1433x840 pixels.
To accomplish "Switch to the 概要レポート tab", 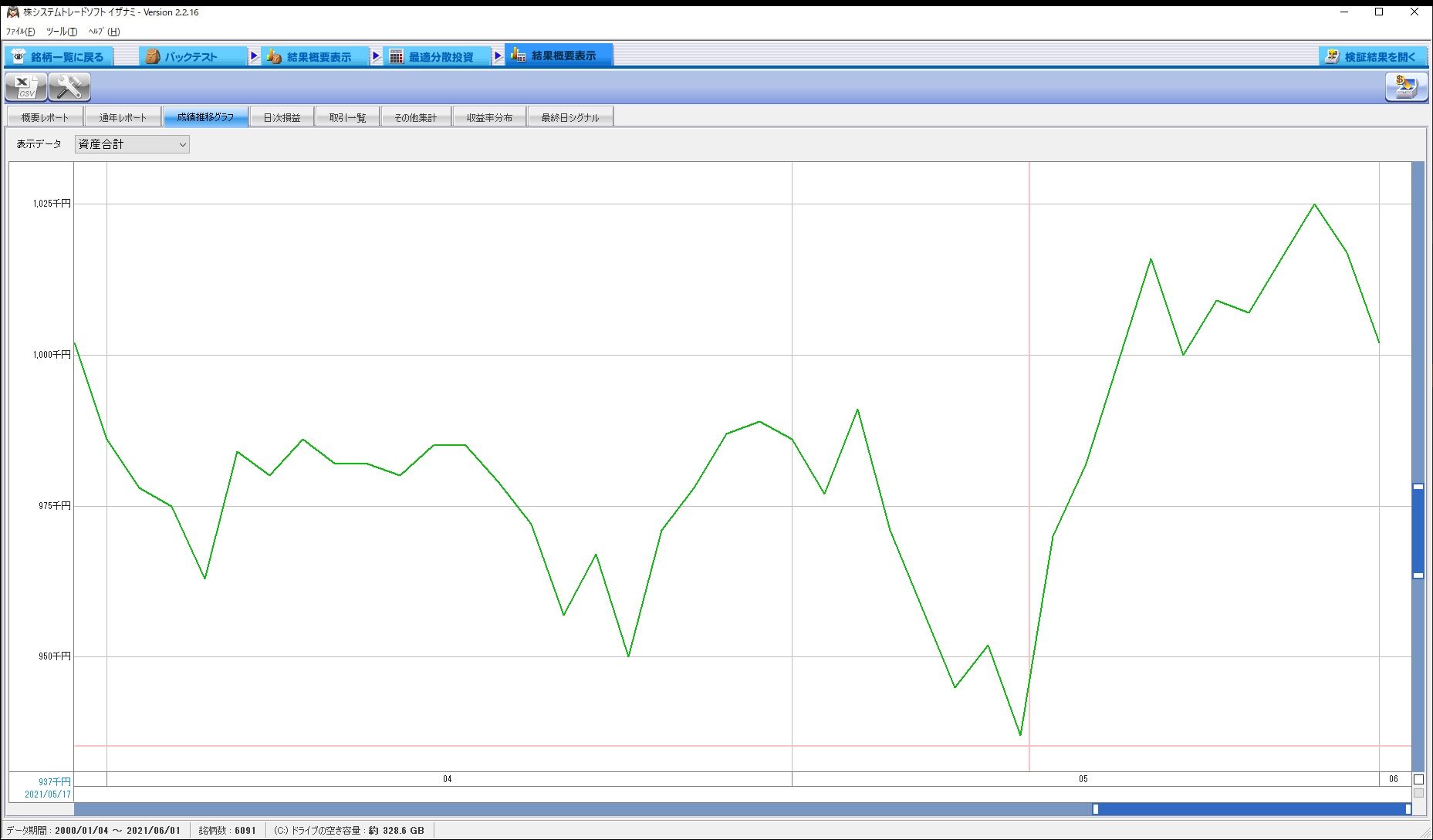I will (x=45, y=117).
